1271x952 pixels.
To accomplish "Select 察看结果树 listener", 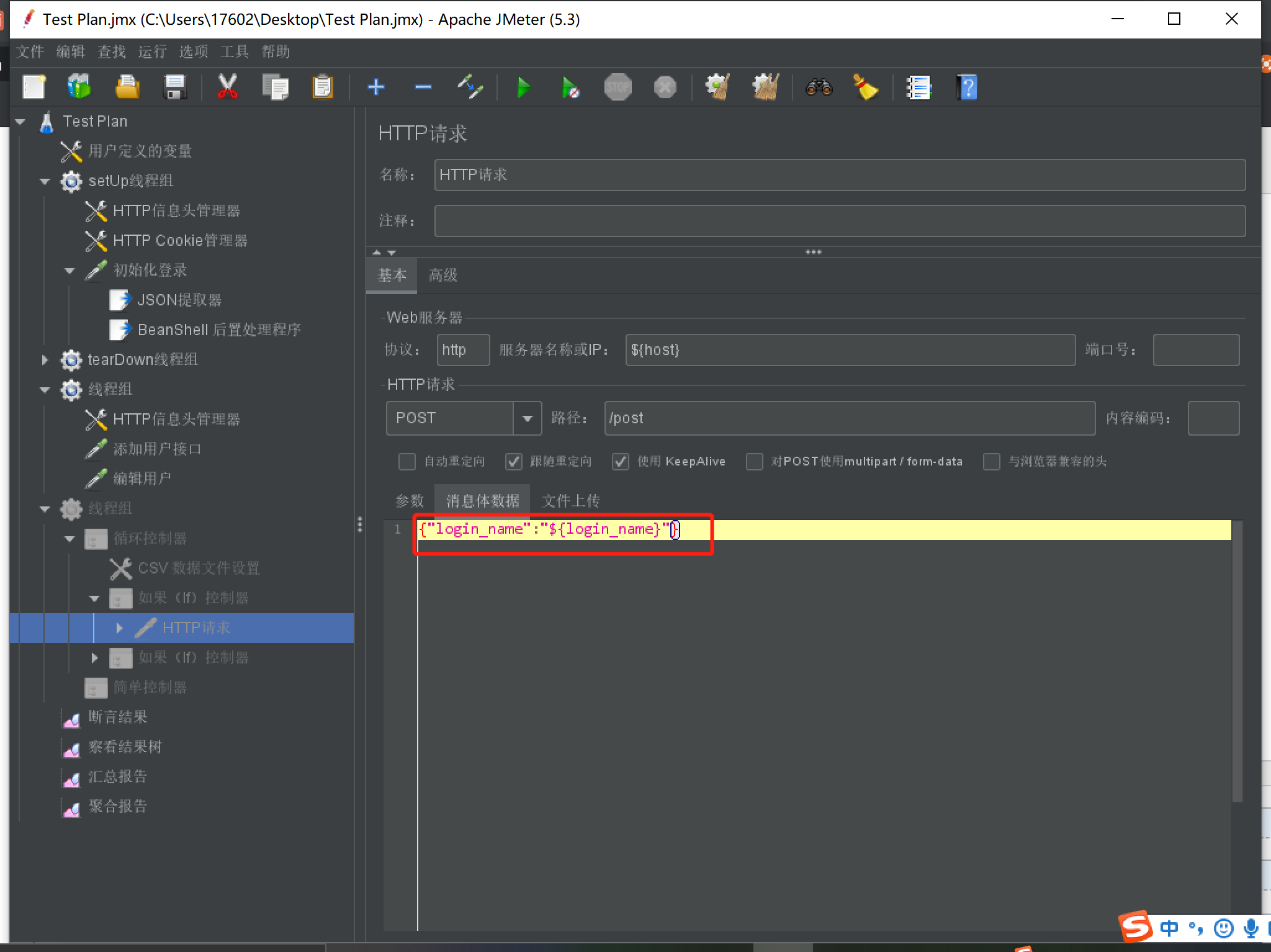I will (x=125, y=747).
